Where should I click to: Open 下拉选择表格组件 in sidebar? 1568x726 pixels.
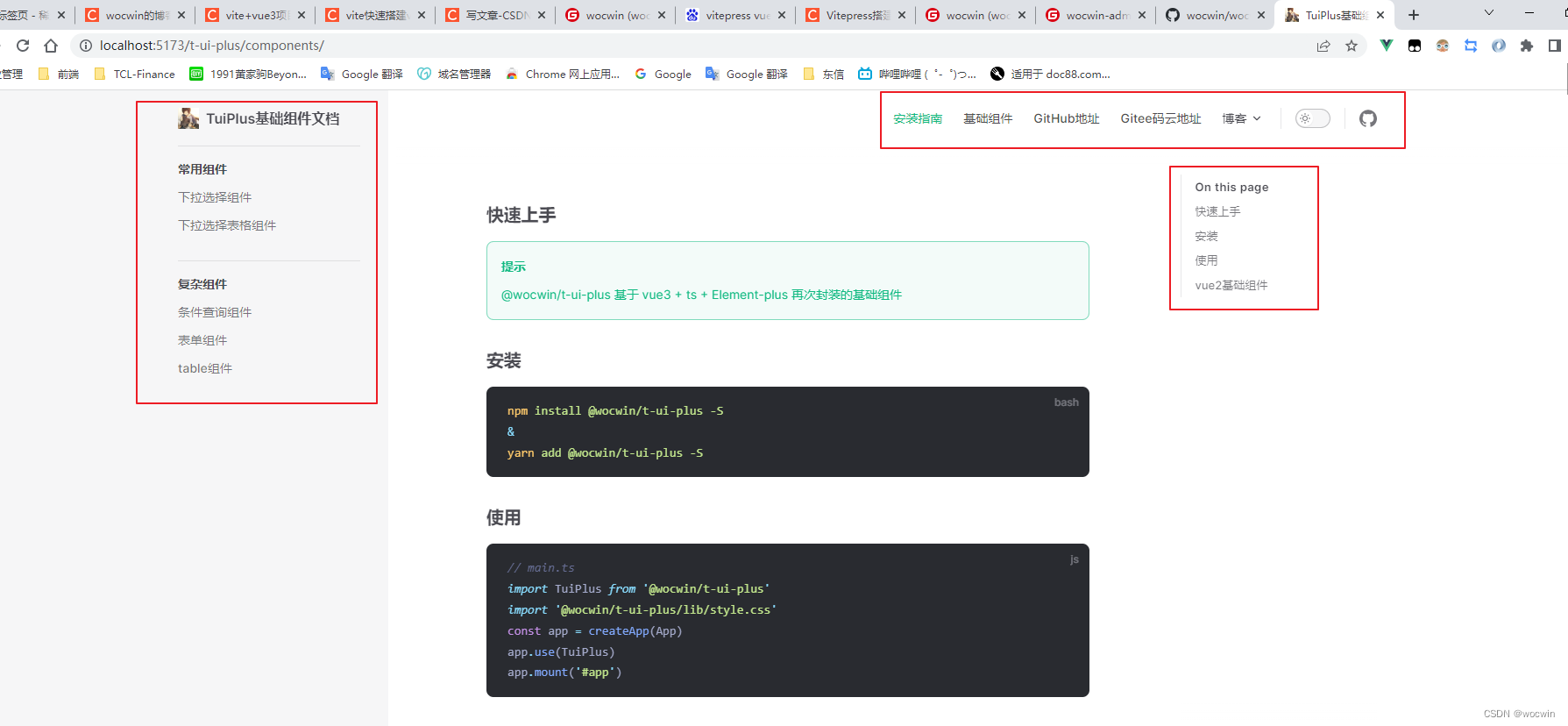227,225
